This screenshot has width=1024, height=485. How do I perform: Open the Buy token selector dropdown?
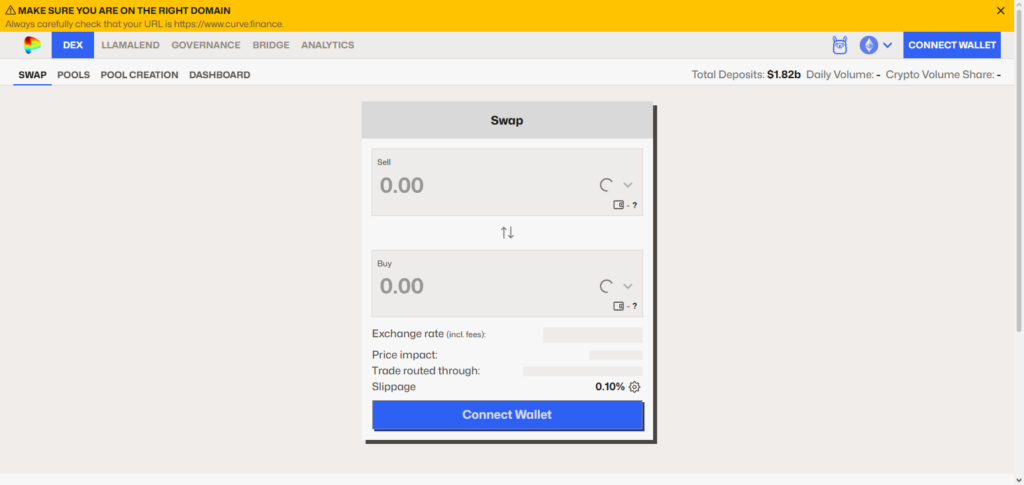617,286
